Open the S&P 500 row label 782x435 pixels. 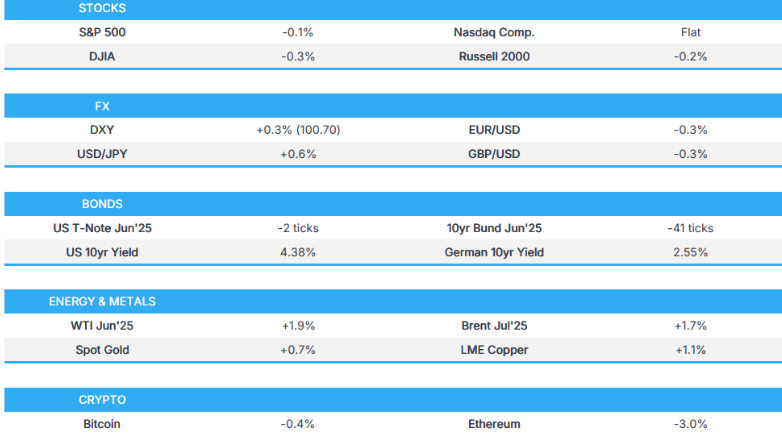pos(102,32)
